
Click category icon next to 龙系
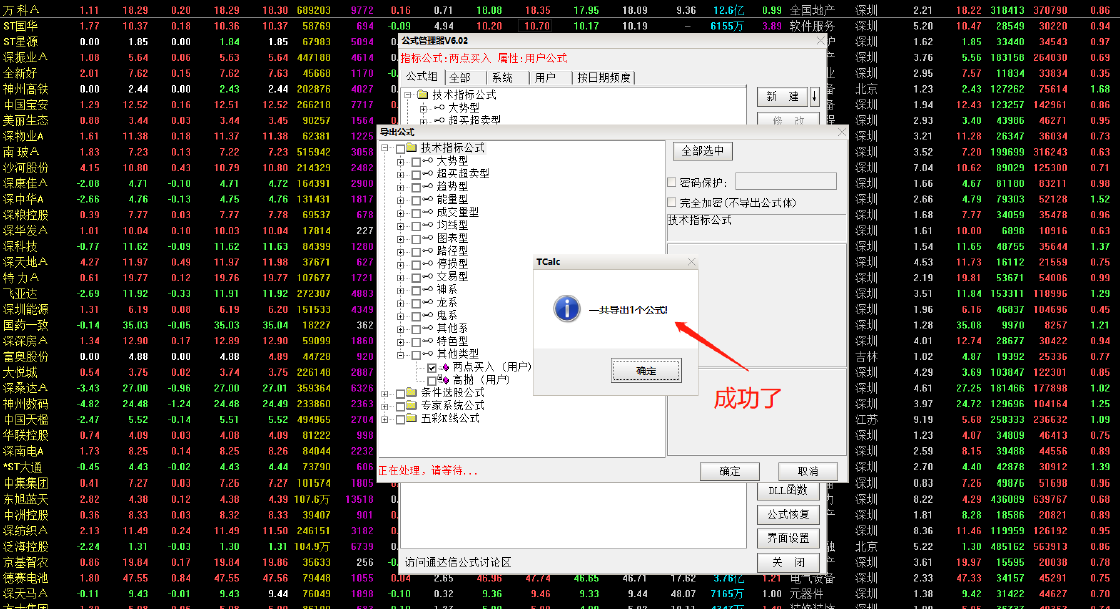(x=428, y=302)
